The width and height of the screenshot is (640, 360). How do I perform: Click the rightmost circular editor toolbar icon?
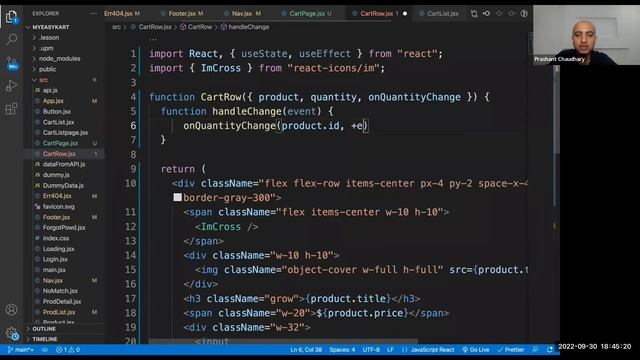pyautogui.click(x=524, y=13)
